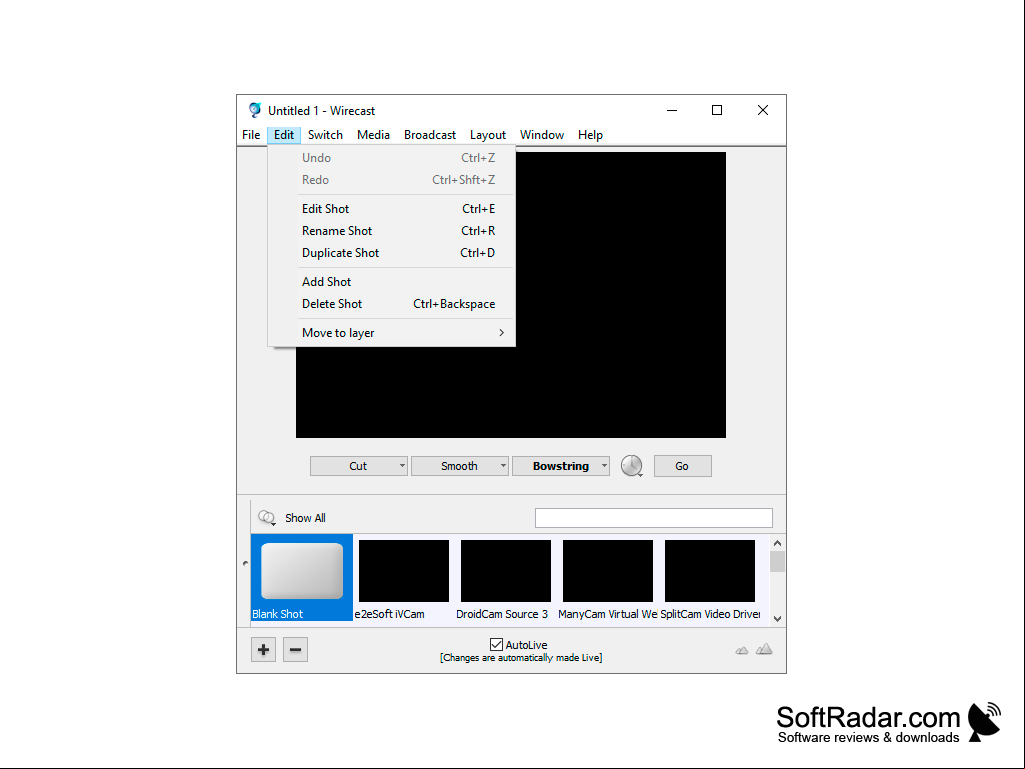This screenshot has height=769, width=1025.
Task: Close the Edit menu
Action: [284, 135]
